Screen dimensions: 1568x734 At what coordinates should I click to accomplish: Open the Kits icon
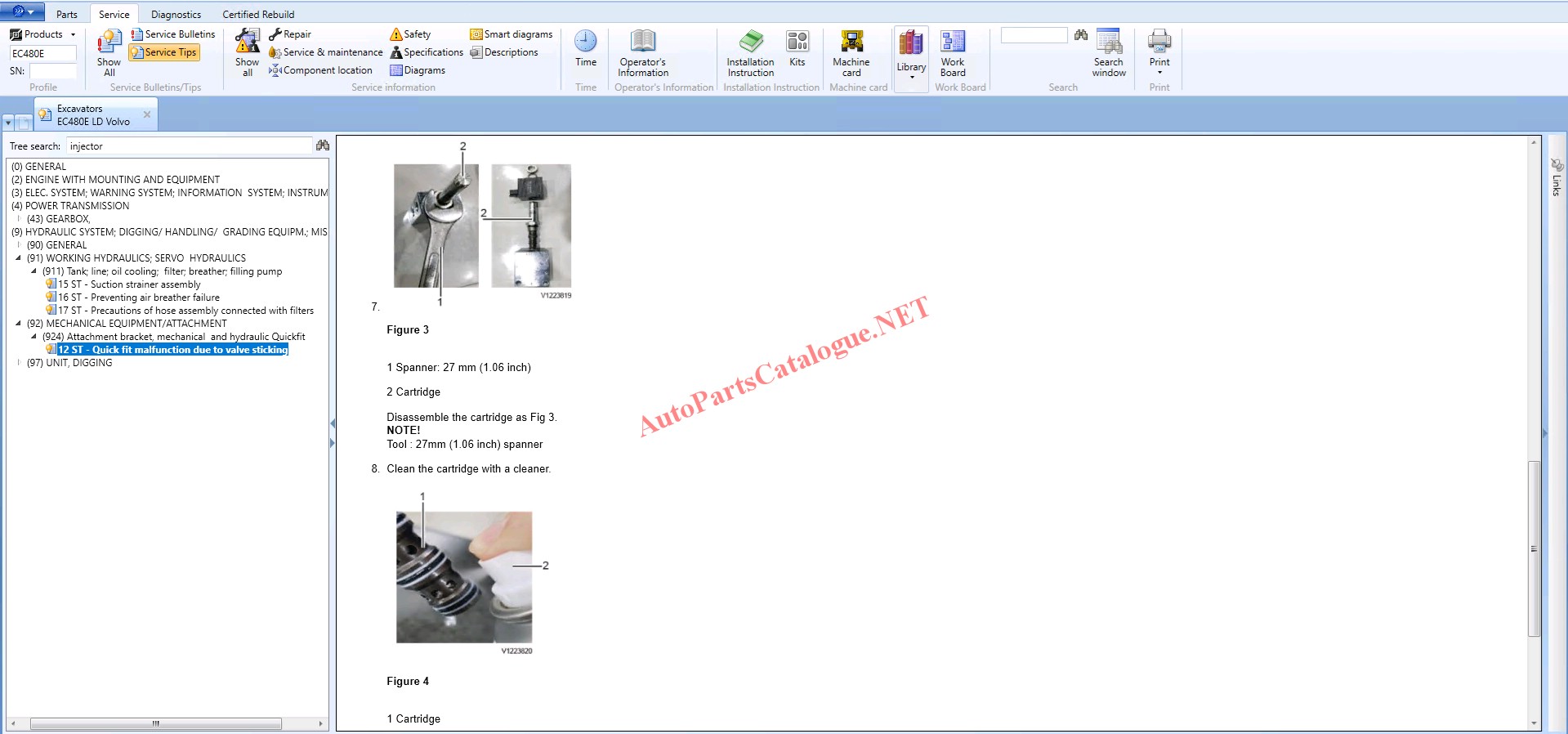click(797, 42)
